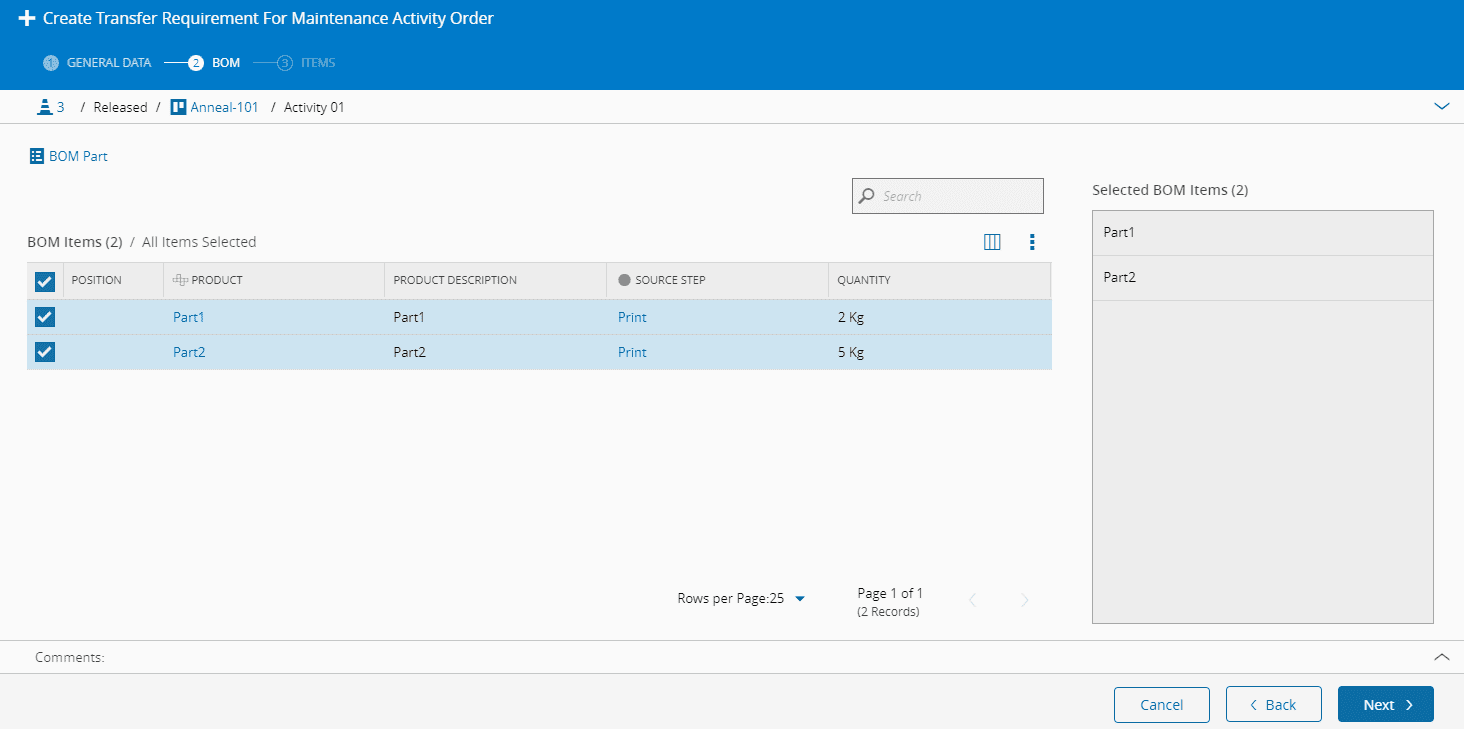Screen dimensions: 1464x729
Task: Toggle the select-all checkbox in table header
Action: point(45,281)
